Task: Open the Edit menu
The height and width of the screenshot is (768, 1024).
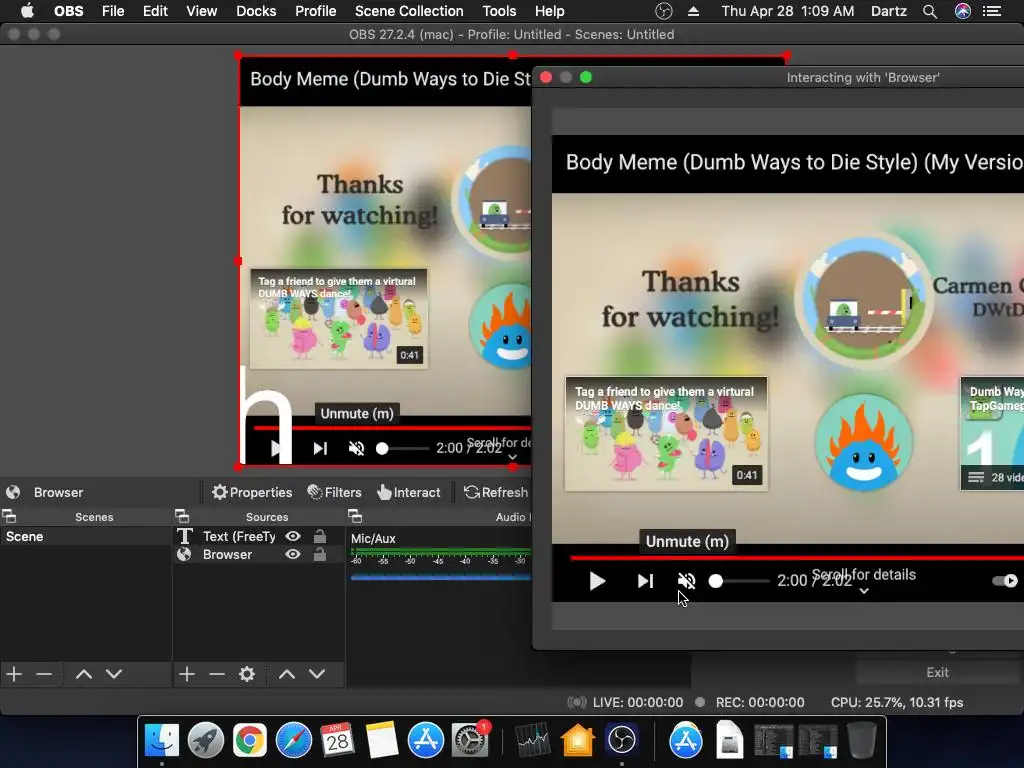Action: (x=155, y=11)
